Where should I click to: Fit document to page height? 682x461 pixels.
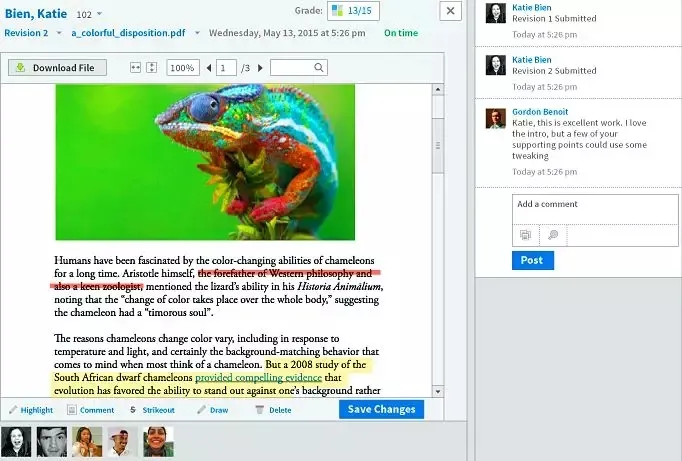click(151, 68)
